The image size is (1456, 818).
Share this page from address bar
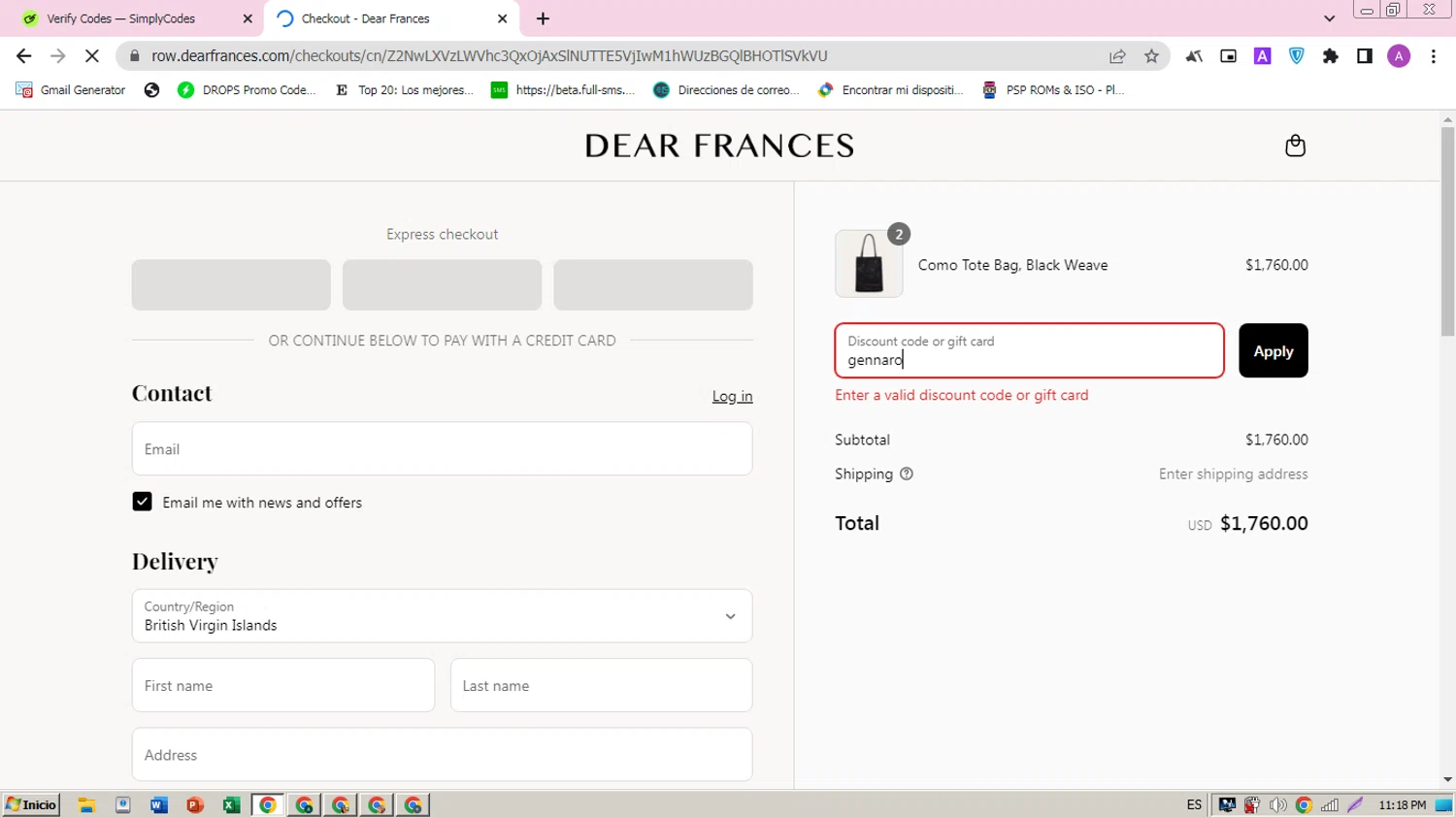pyautogui.click(x=1117, y=56)
